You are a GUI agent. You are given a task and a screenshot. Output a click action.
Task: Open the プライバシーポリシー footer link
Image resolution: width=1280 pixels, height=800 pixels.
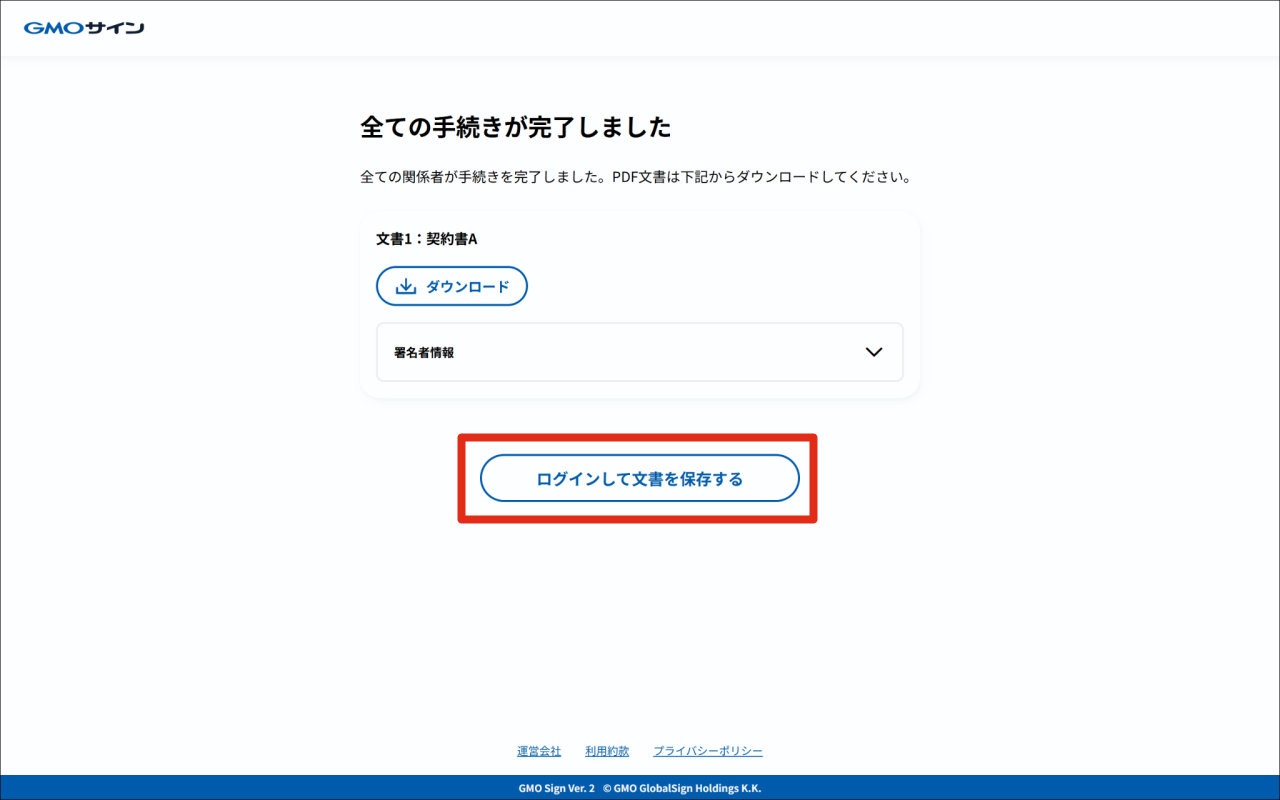[x=708, y=751]
